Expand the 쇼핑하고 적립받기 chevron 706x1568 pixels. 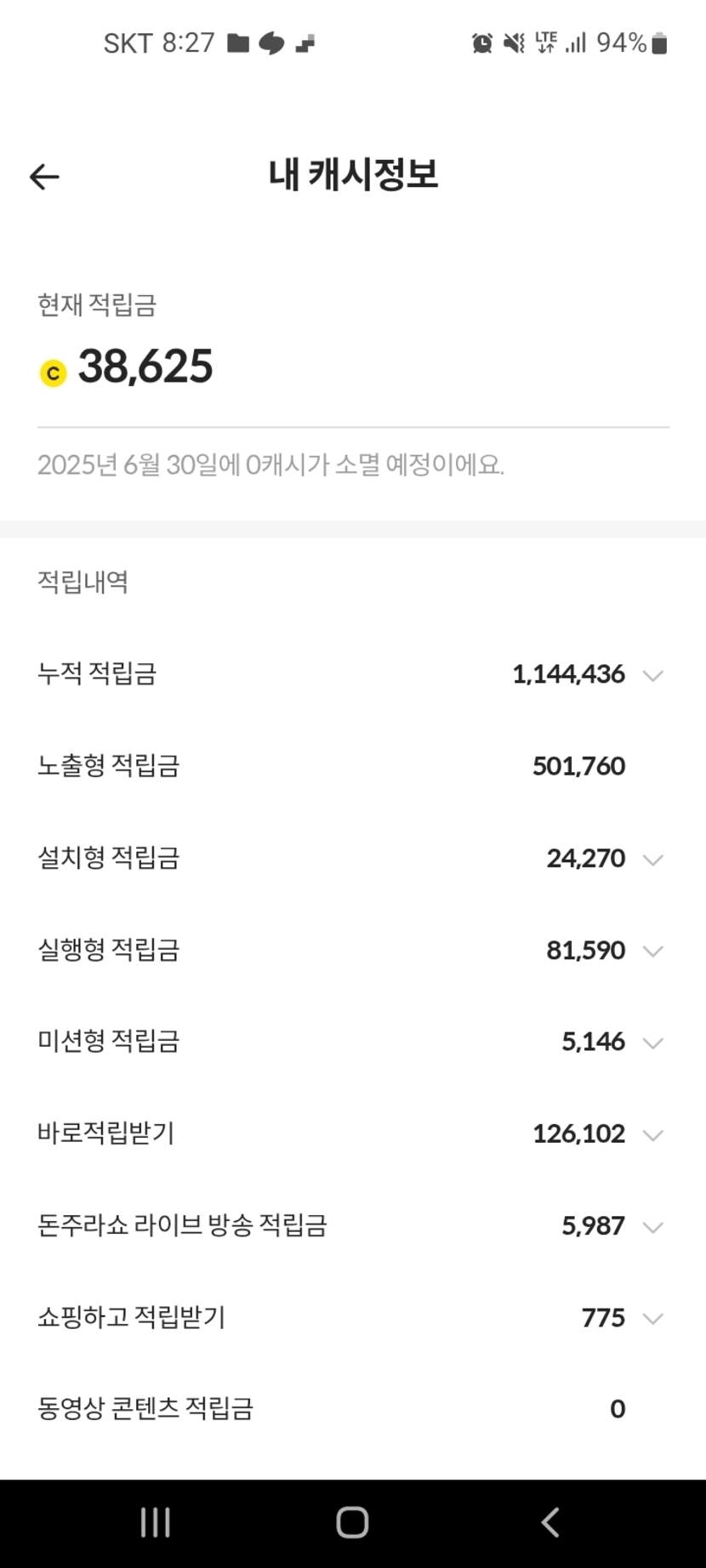[652, 1318]
